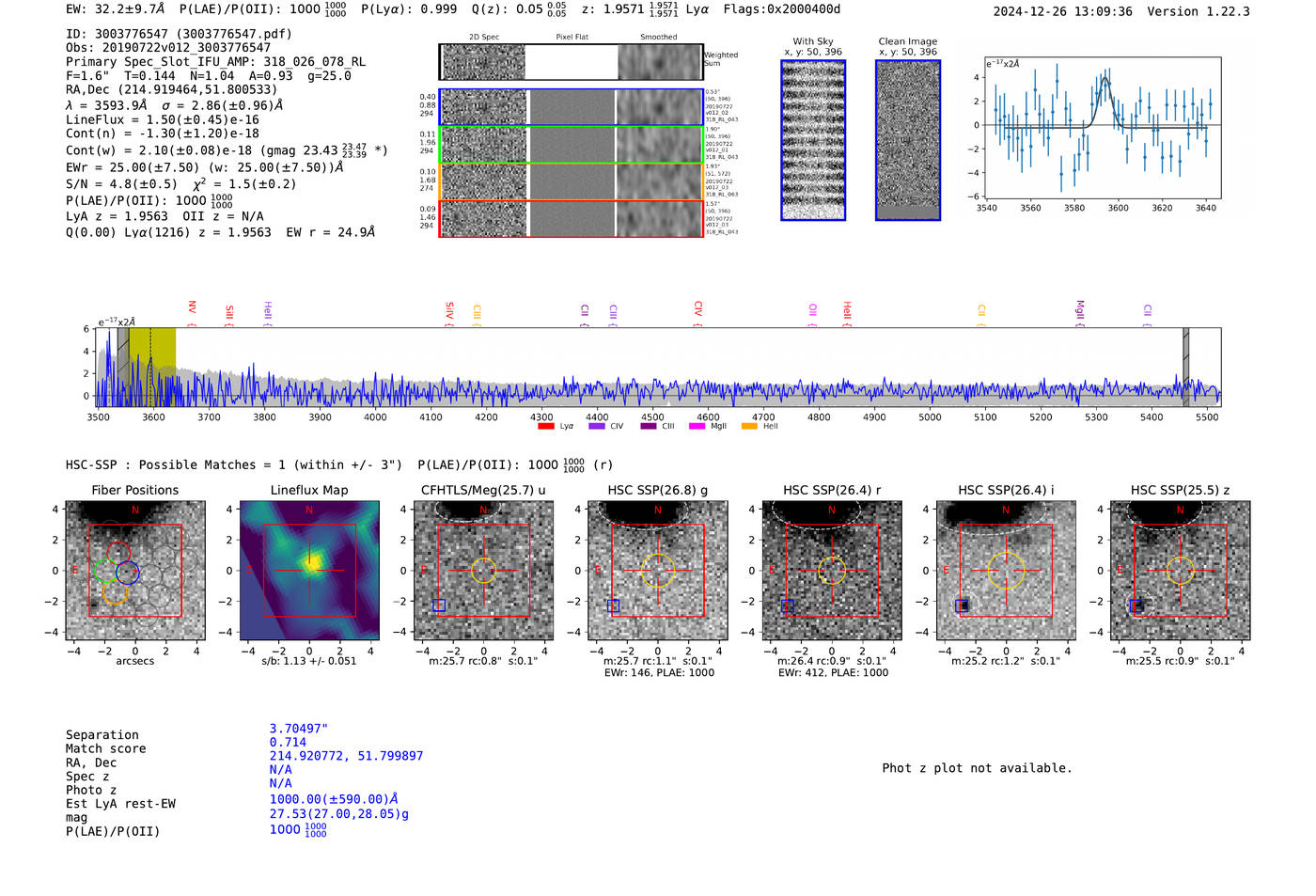The width and height of the screenshot is (1316, 896).
Task: Click the Match score value 0.714
Action: point(288,743)
